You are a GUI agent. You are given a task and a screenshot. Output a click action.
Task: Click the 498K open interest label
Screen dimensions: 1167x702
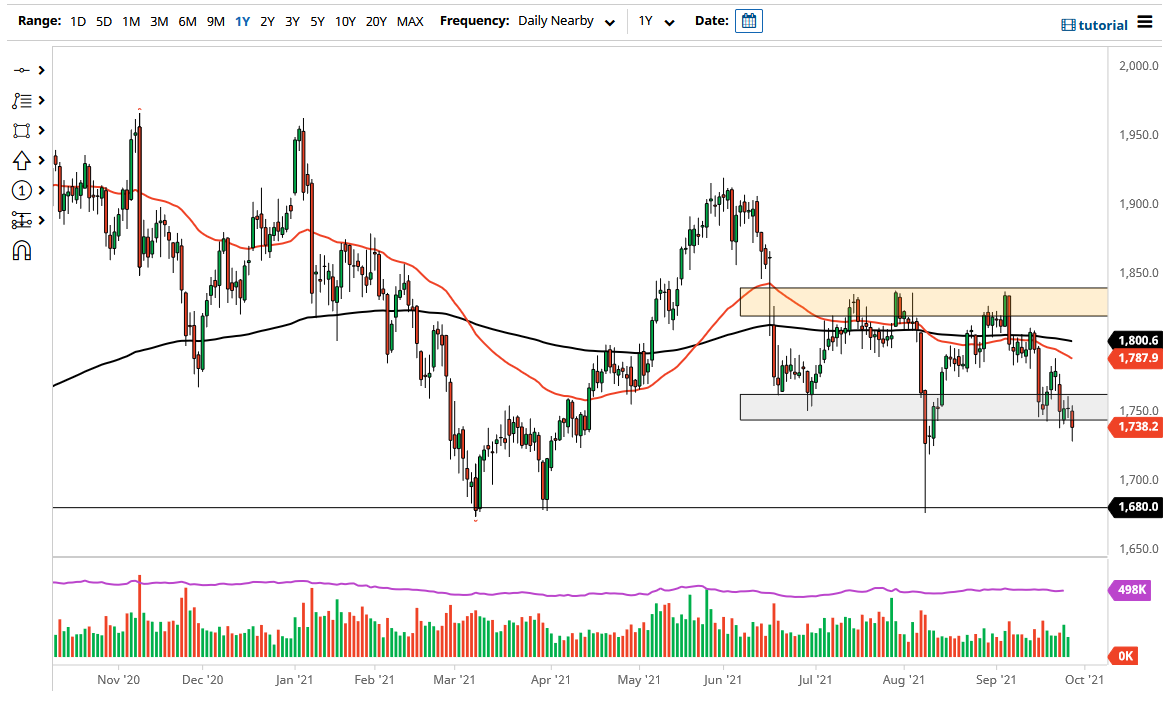coord(1131,590)
